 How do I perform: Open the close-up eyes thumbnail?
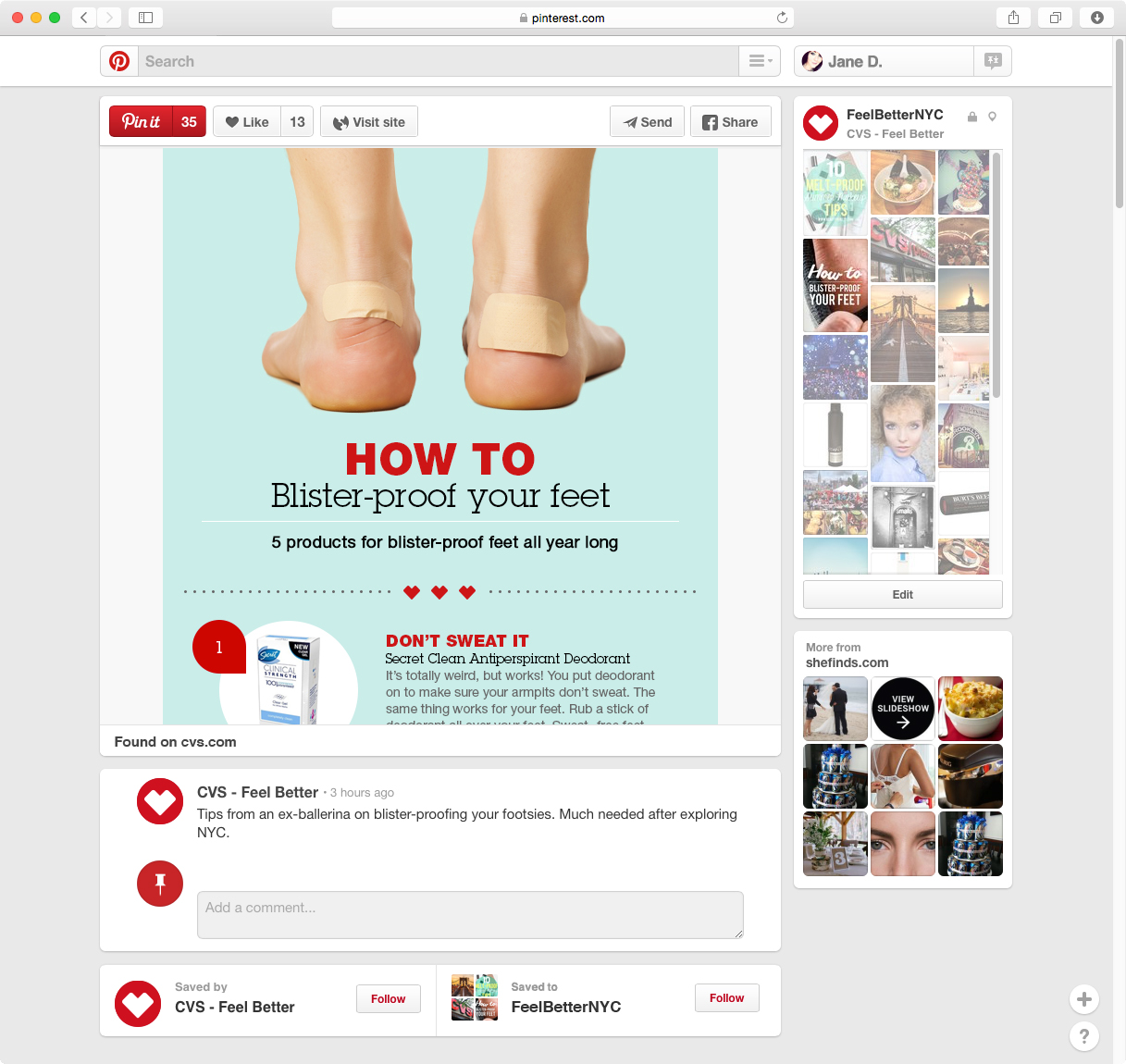903,844
